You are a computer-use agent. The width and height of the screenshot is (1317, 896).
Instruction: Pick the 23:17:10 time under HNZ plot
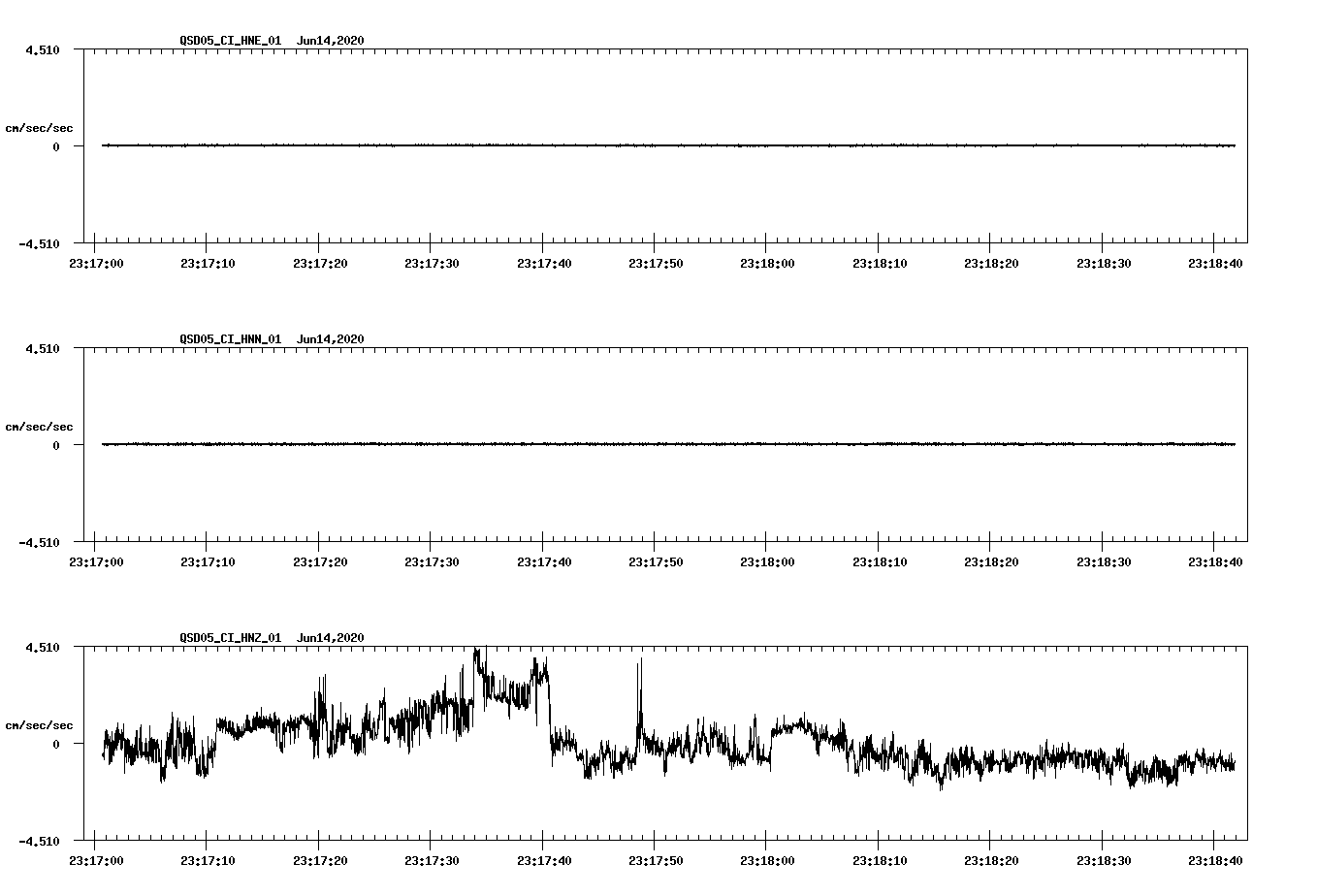coord(207,861)
